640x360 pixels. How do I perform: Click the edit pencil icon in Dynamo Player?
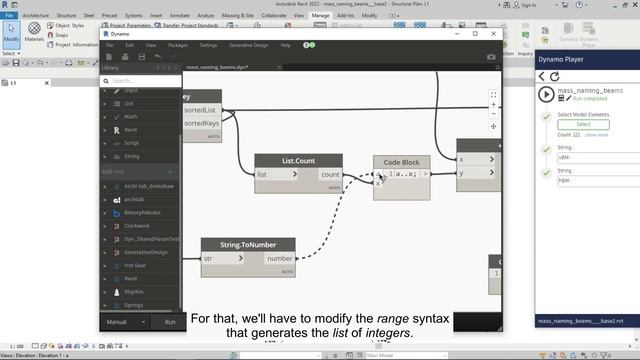[x=569, y=98]
